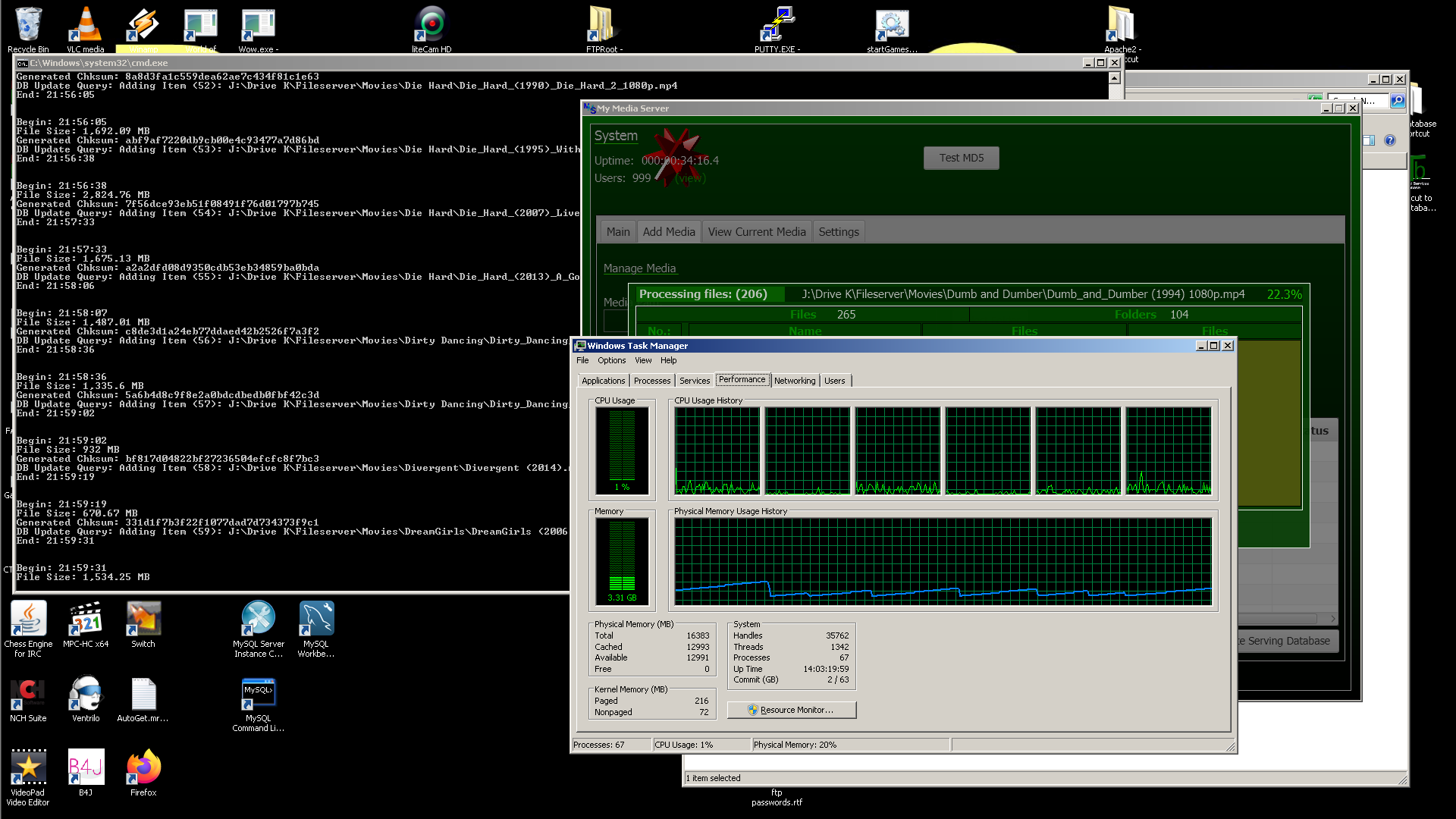The height and width of the screenshot is (819, 1456).
Task: Open the Options menu in Task Manager
Action: coord(611,360)
